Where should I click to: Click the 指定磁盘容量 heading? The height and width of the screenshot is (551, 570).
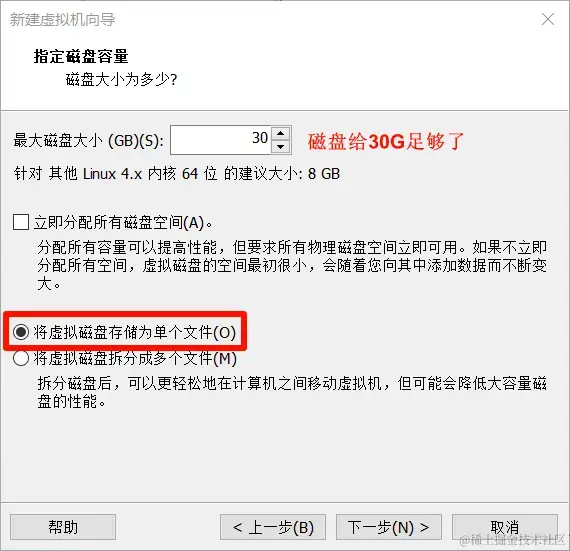(81, 56)
